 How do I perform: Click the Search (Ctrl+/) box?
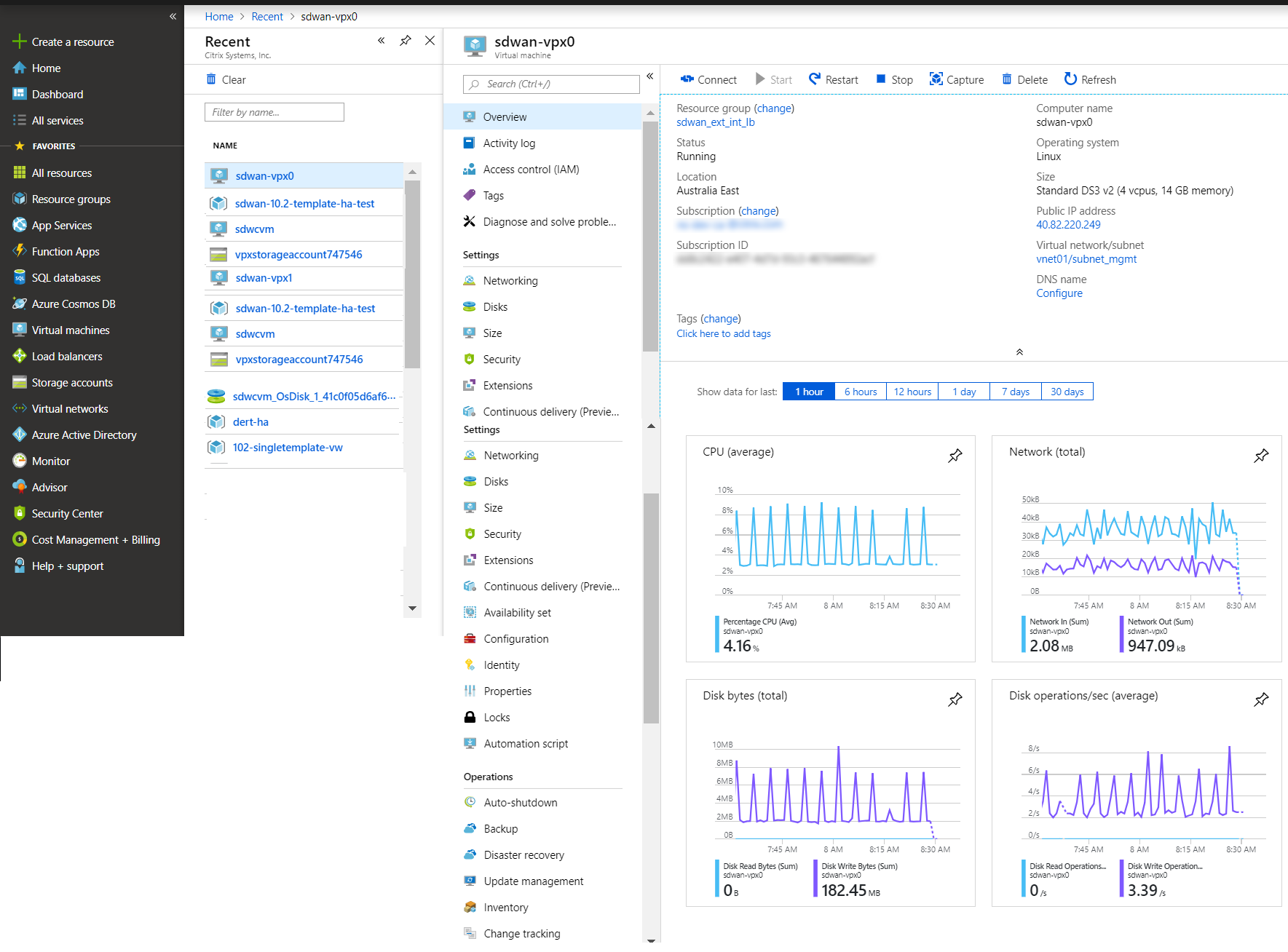[x=551, y=84]
